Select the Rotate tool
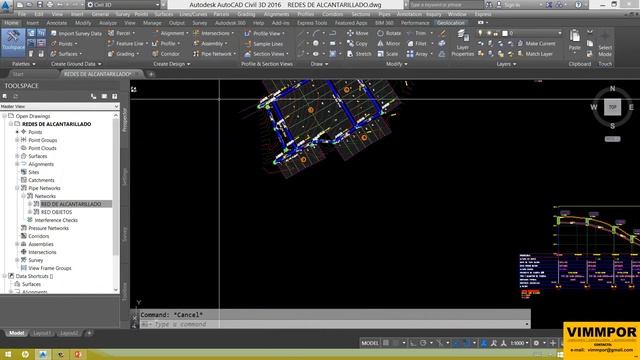The height and width of the screenshot is (360, 640). (389, 33)
